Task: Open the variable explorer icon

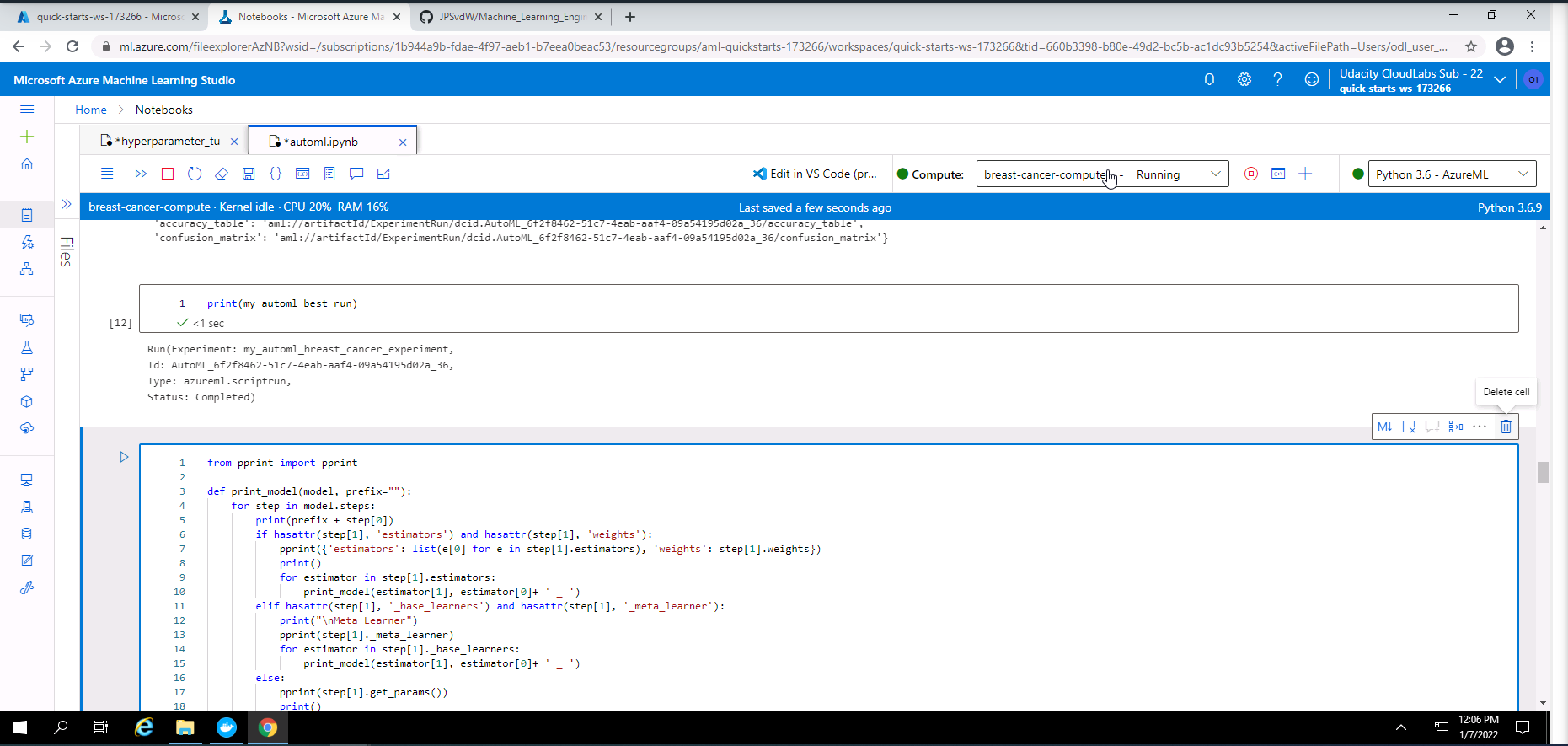Action: pos(302,174)
